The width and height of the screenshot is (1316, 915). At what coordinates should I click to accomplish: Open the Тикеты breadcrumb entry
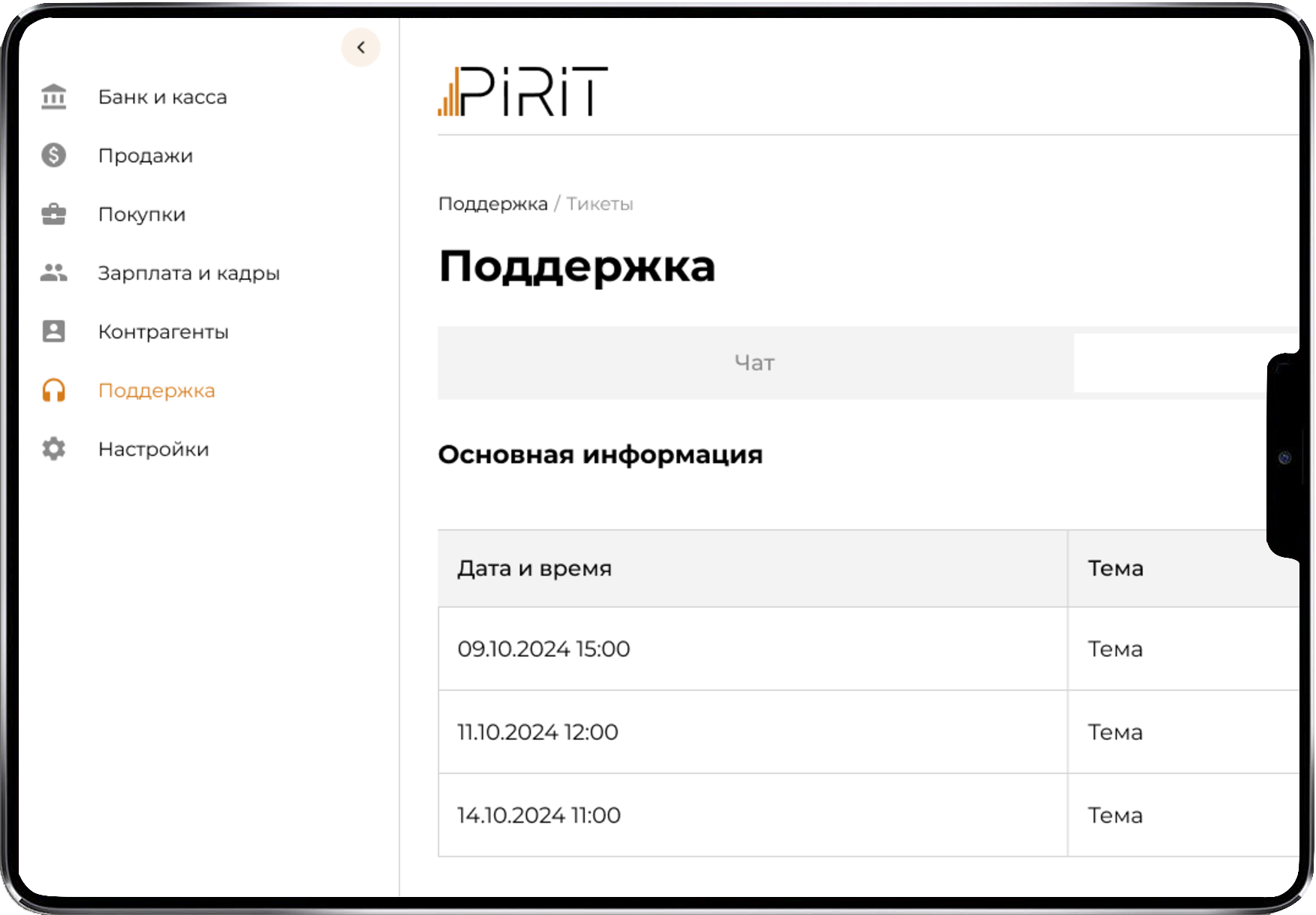599,203
